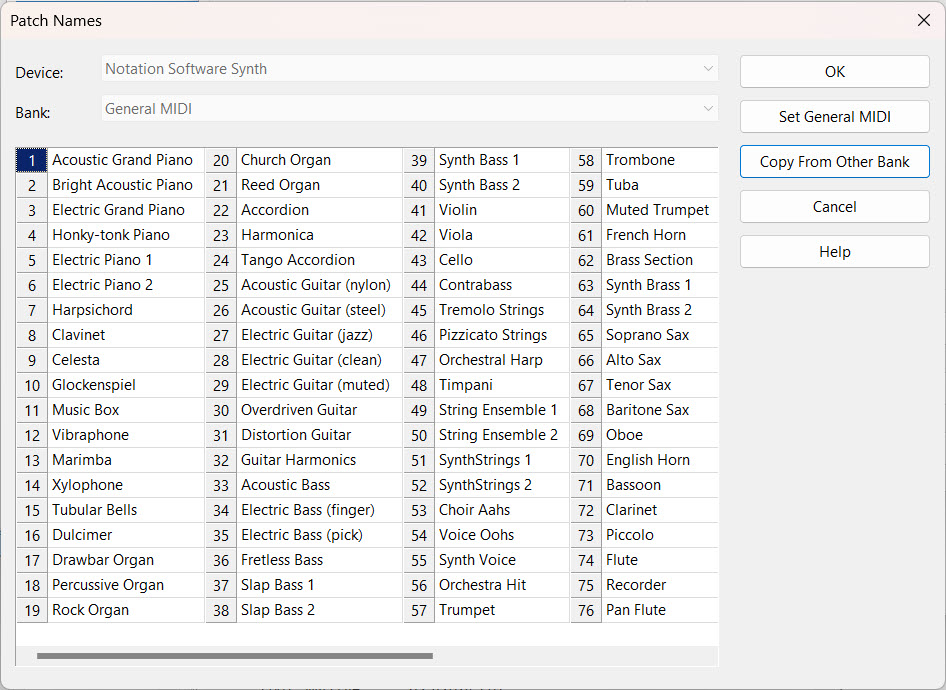Select the Acoustic Grand Piano patch

coord(122,160)
